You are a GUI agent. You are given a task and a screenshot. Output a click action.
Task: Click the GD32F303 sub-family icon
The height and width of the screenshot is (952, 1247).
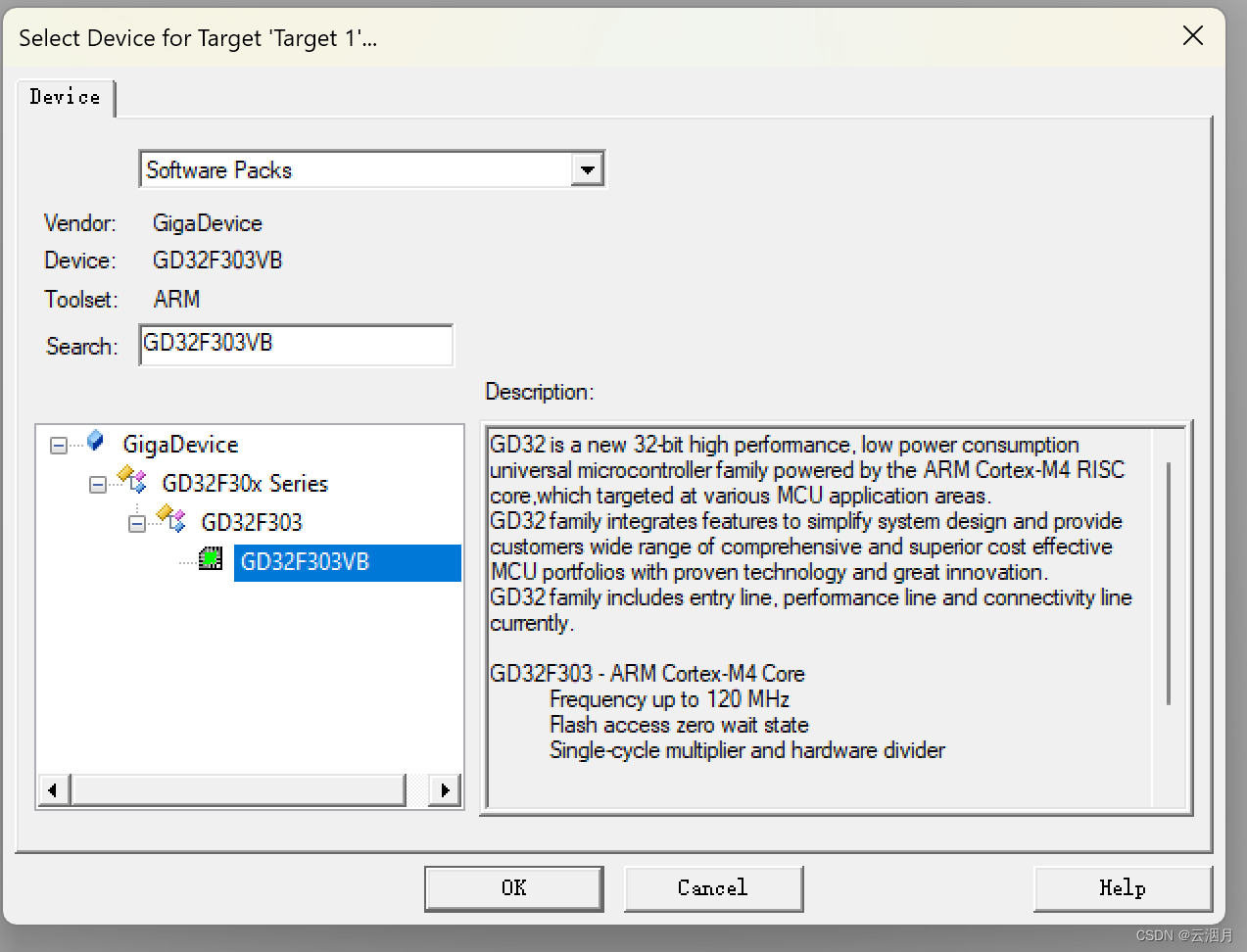click(171, 519)
